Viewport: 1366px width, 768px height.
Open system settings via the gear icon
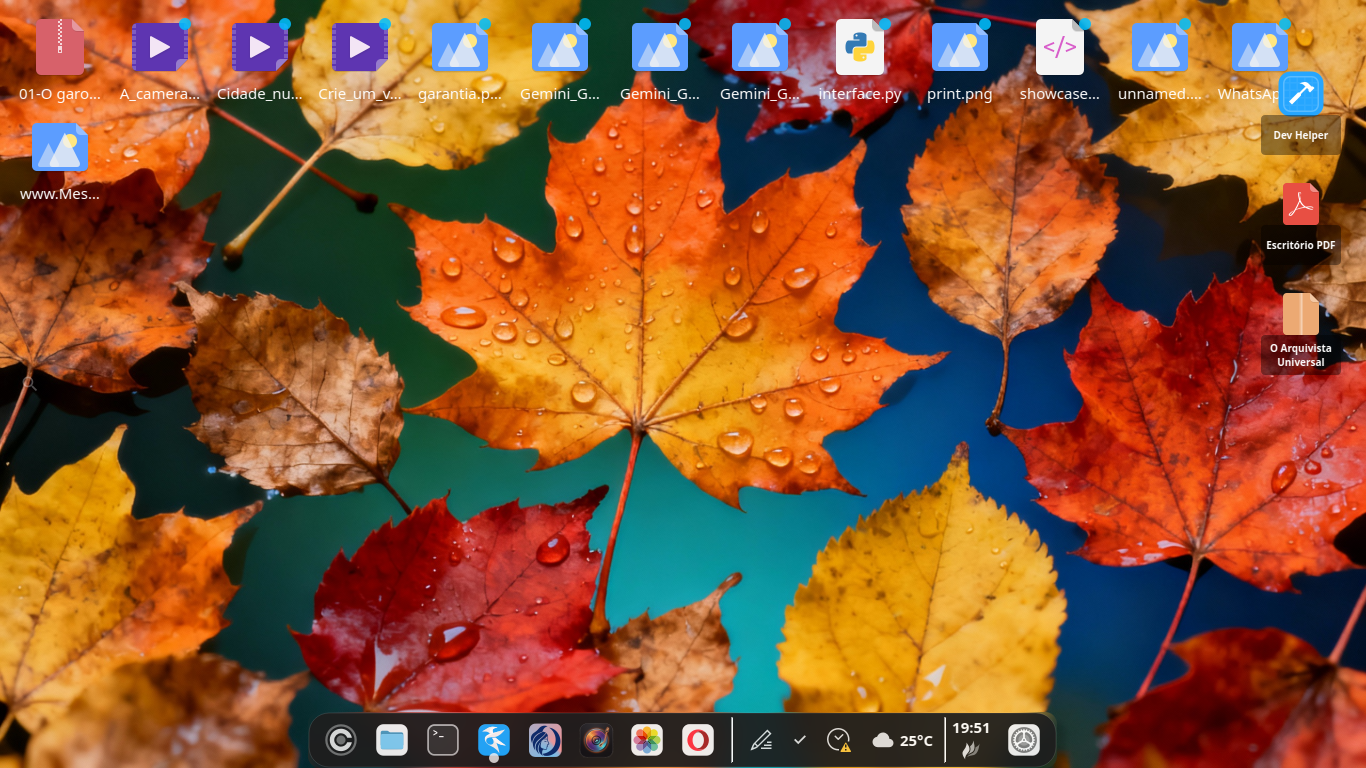[x=1025, y=740]
